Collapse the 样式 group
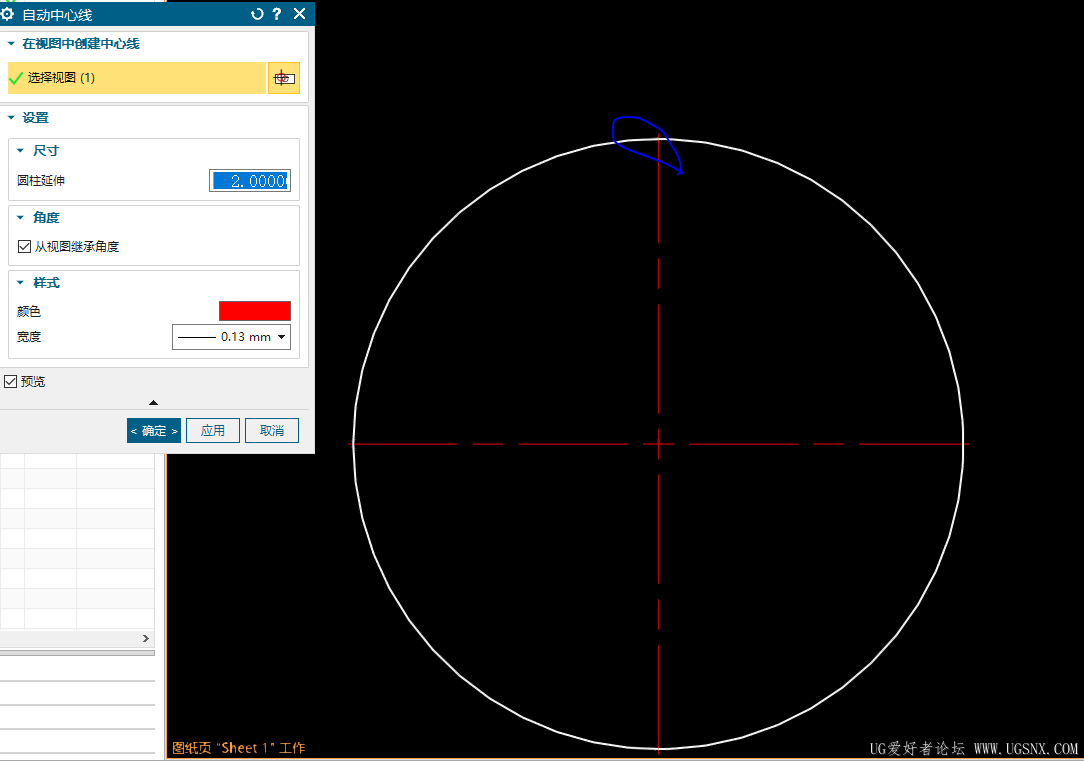 20,282
